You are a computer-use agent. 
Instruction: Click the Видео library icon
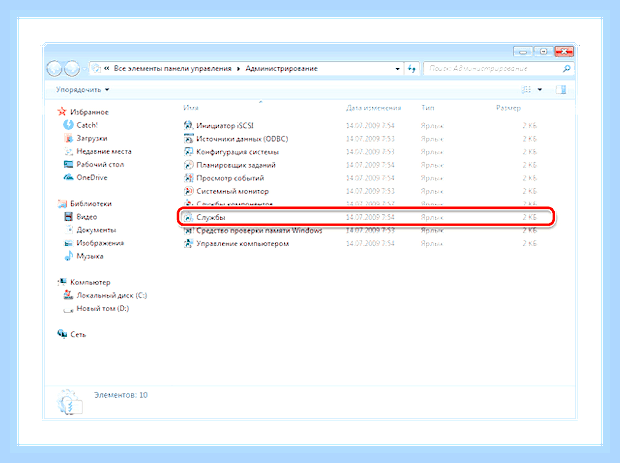[68, 217]
